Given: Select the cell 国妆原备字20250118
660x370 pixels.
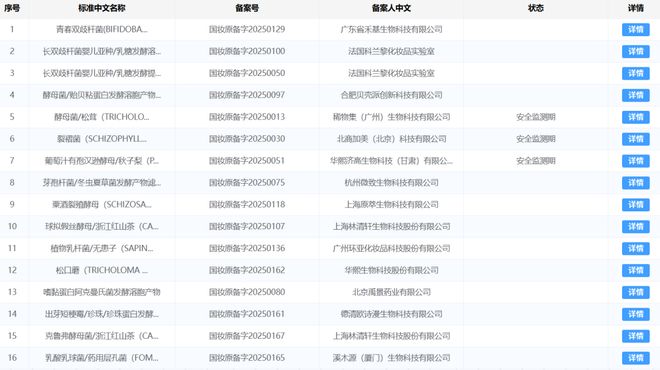Looking at the screenshot, I should (x=247, y=205).
